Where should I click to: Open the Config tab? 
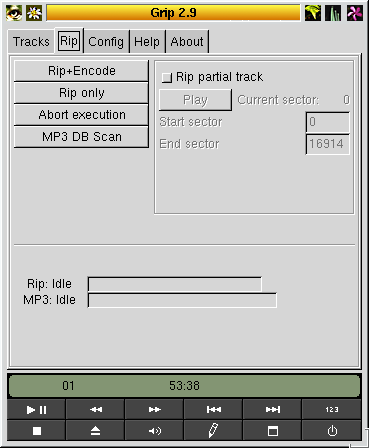[x=106, y=42]
